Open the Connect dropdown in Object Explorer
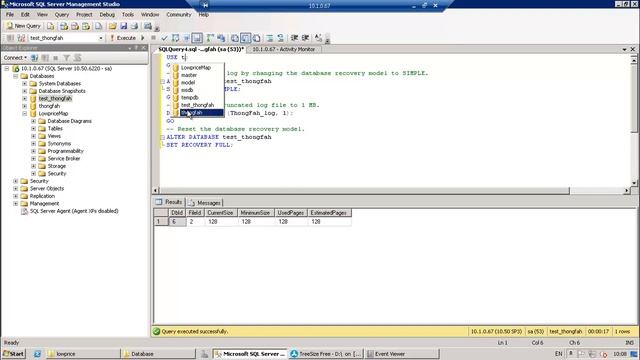Image resolution: width=640 pixels, height=360 pixels. click(x=15, y=58)
